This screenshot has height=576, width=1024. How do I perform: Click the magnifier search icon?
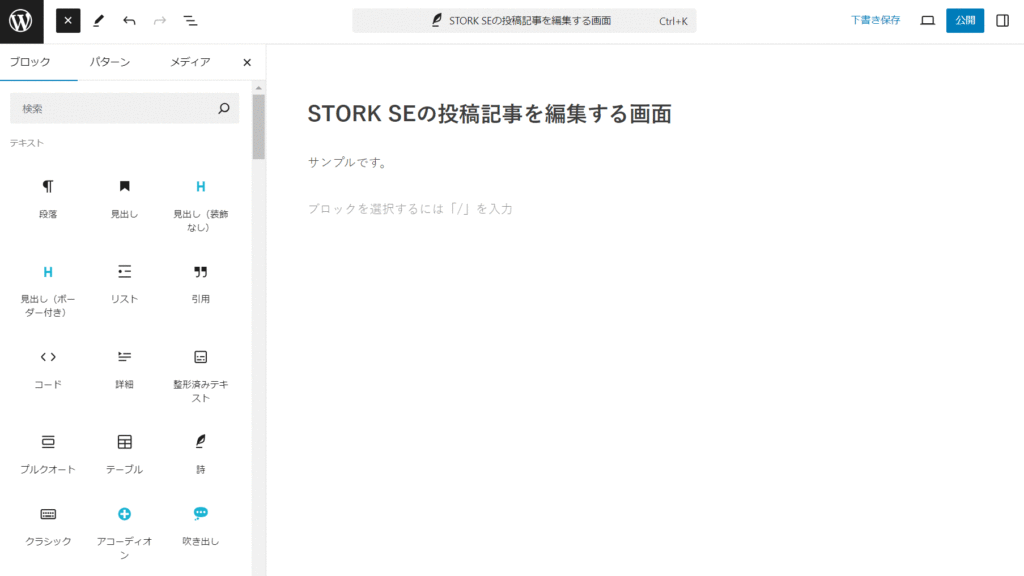pos(224,108)
